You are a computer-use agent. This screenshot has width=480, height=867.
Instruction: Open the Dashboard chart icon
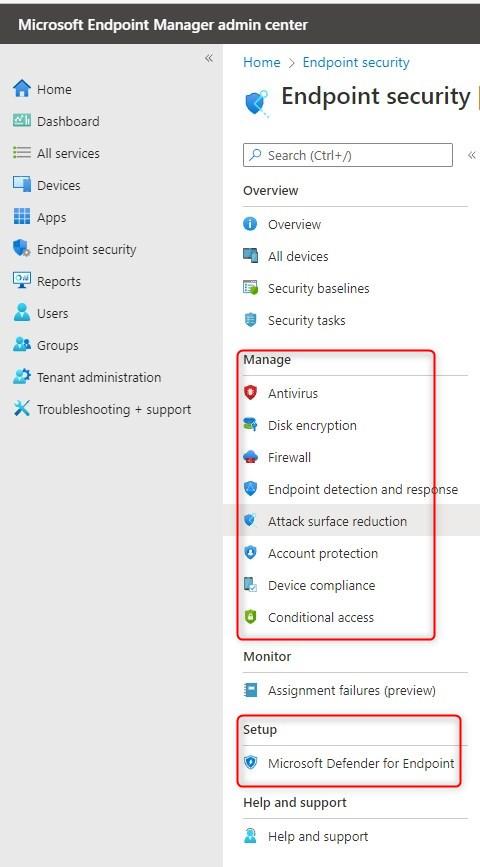pos(22,121)
